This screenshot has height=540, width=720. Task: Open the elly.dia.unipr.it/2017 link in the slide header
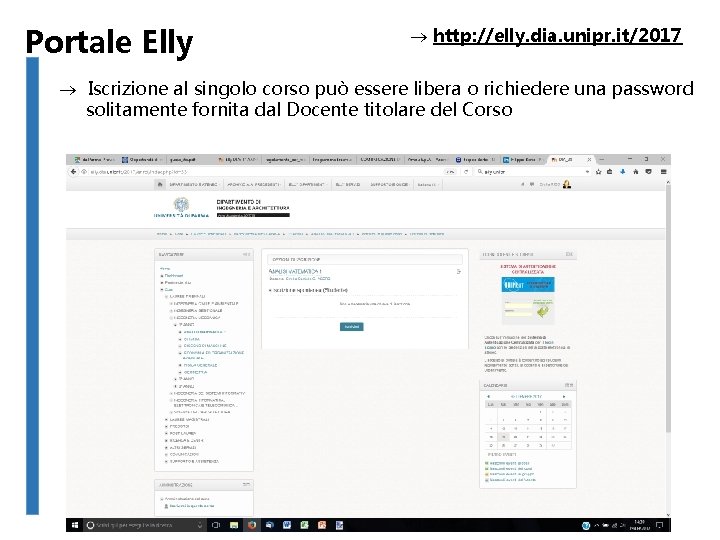click(557, 36)
